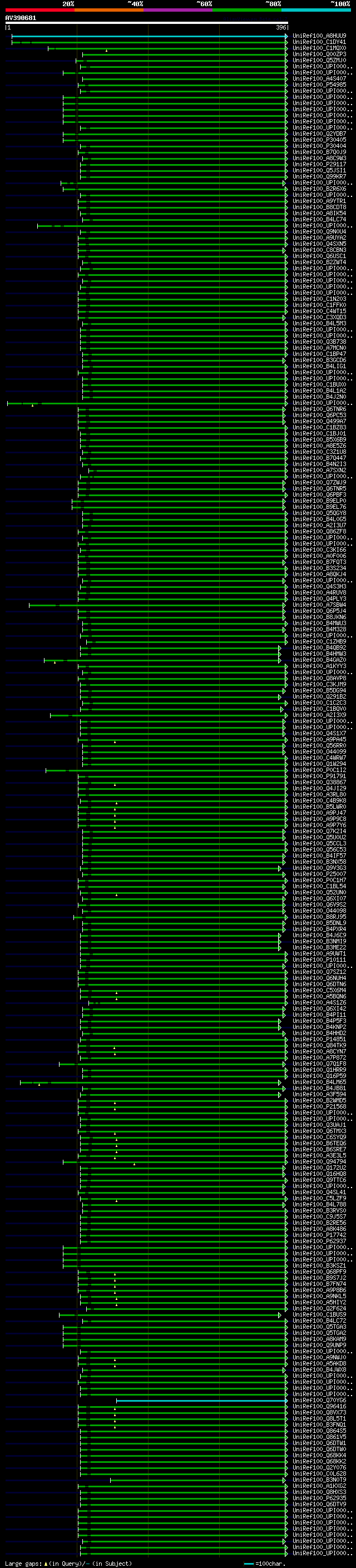Screen dimensions: 356x1568
Task: Choose hit UniRef100_Q56RR0
Action: (319, 746)
